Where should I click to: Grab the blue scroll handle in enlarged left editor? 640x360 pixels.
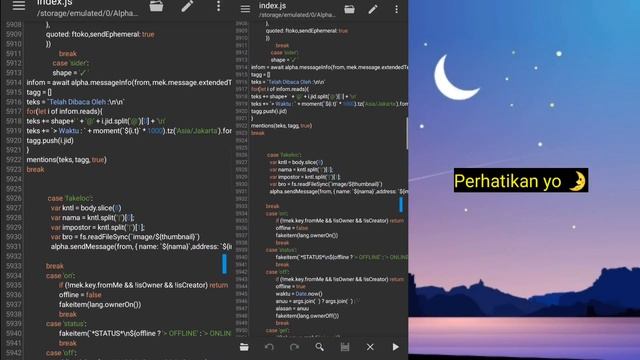224,264
